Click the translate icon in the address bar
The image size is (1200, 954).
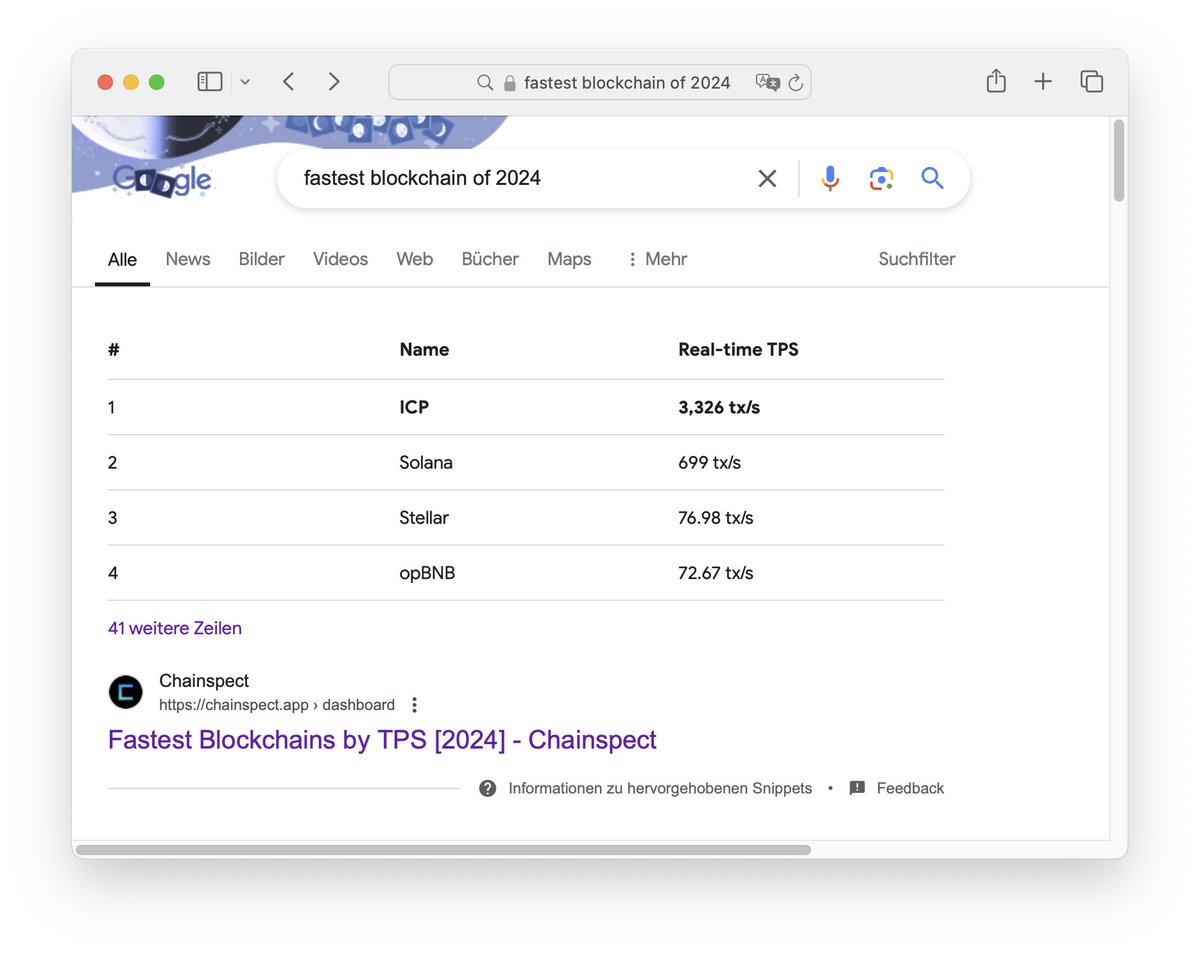point(768,83)
